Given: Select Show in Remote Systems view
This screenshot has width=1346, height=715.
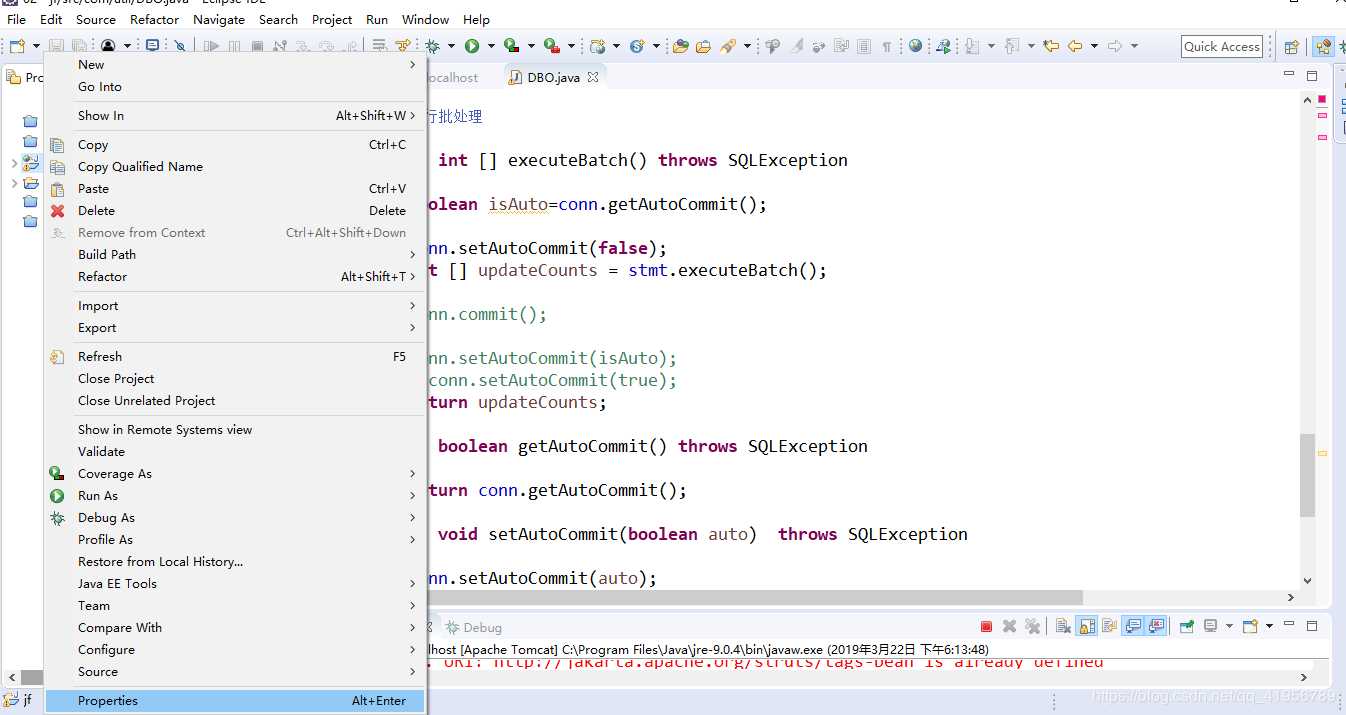Looking at the screenshot, I should pyautogui.click(x=235, y=429).
